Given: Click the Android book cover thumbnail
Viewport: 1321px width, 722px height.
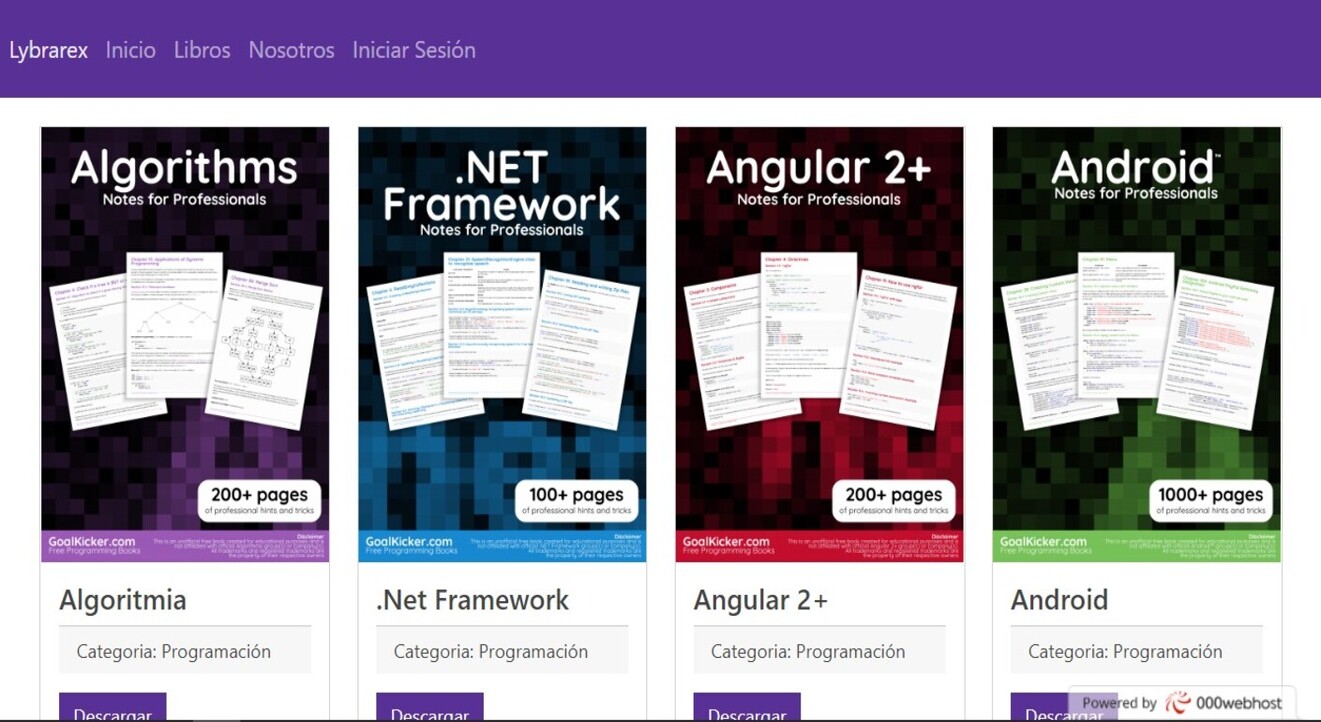Looking at the screenshot, I should 1136,344.
